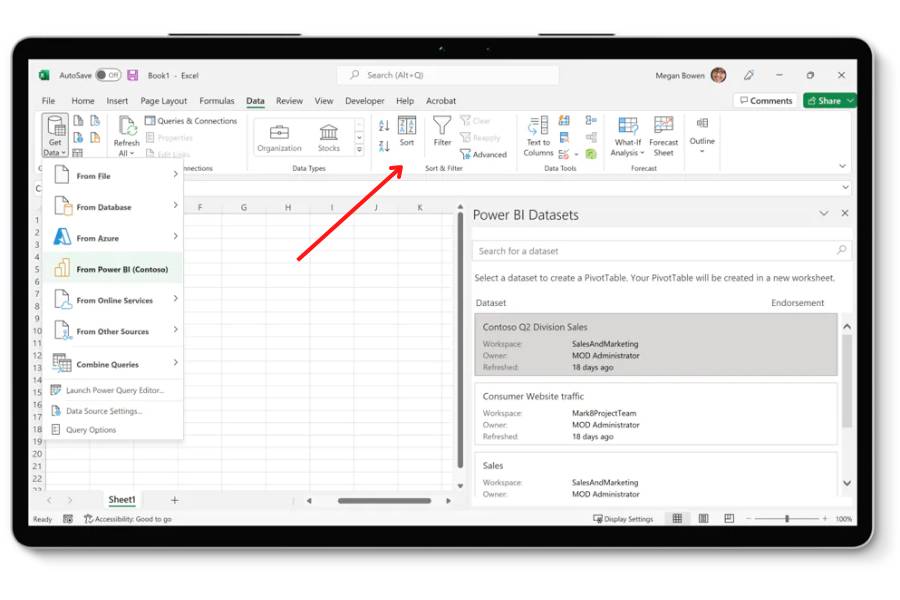Open Display Settings in status bar

(x=623, y=518)
